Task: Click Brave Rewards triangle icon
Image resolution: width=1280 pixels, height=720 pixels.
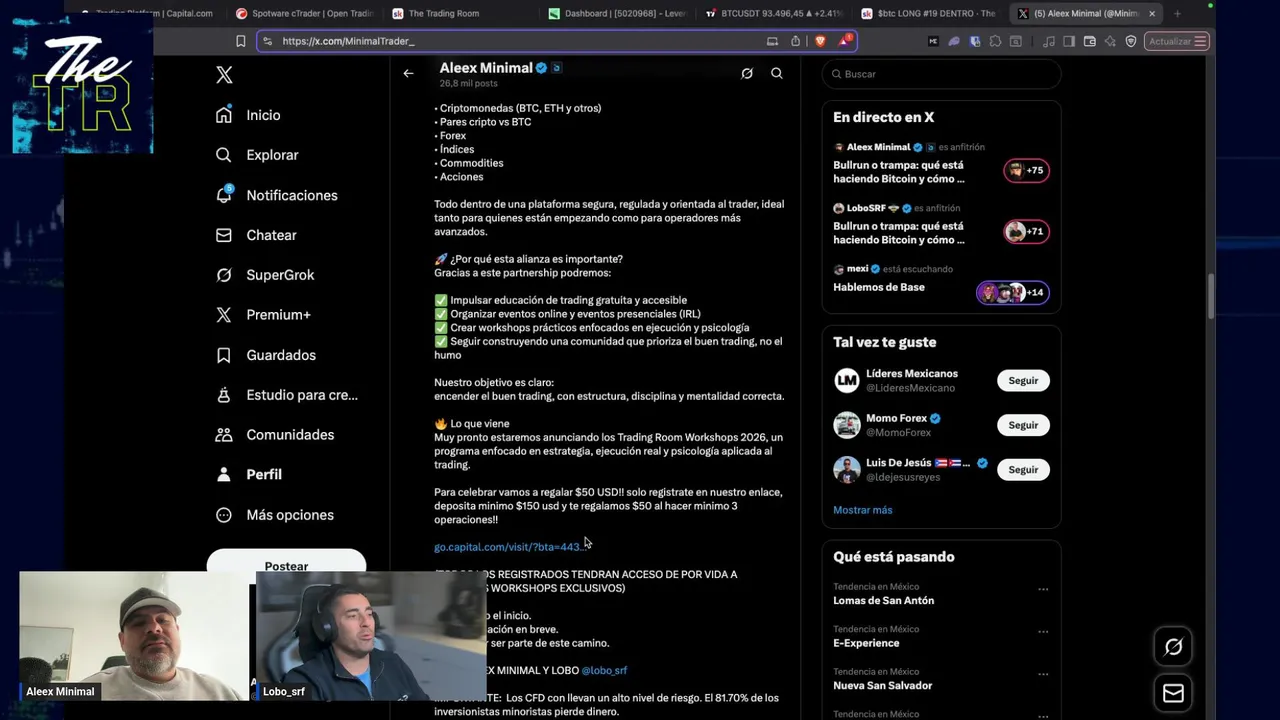Action: point(845,41)
